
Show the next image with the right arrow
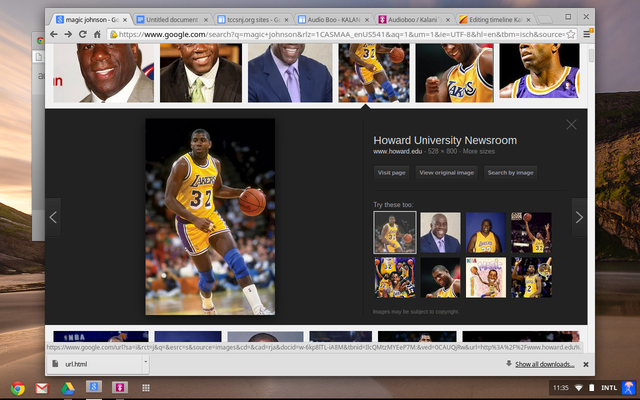click(579, 217)
